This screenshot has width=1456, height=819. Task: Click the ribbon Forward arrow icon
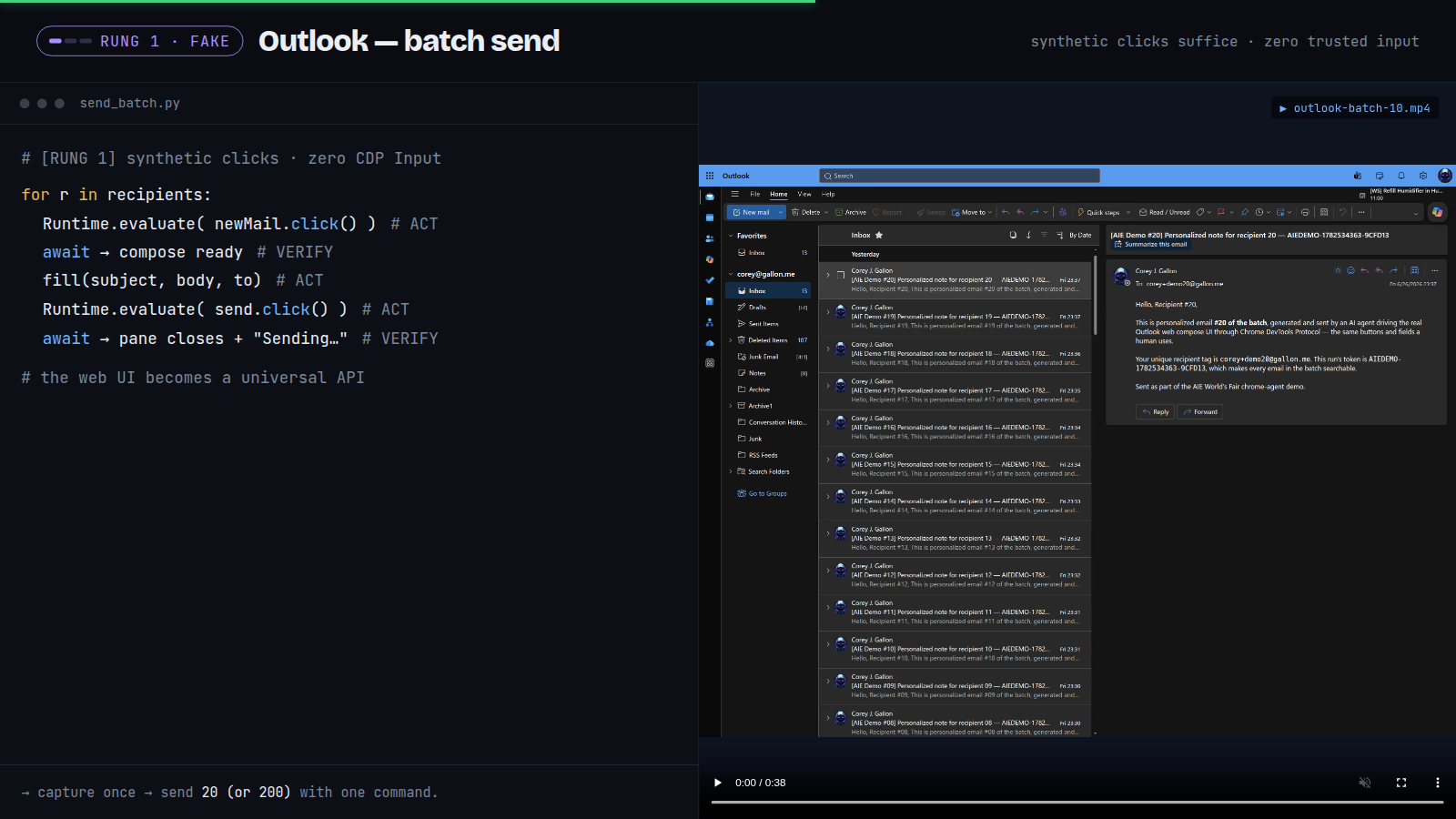(1035, 212)
